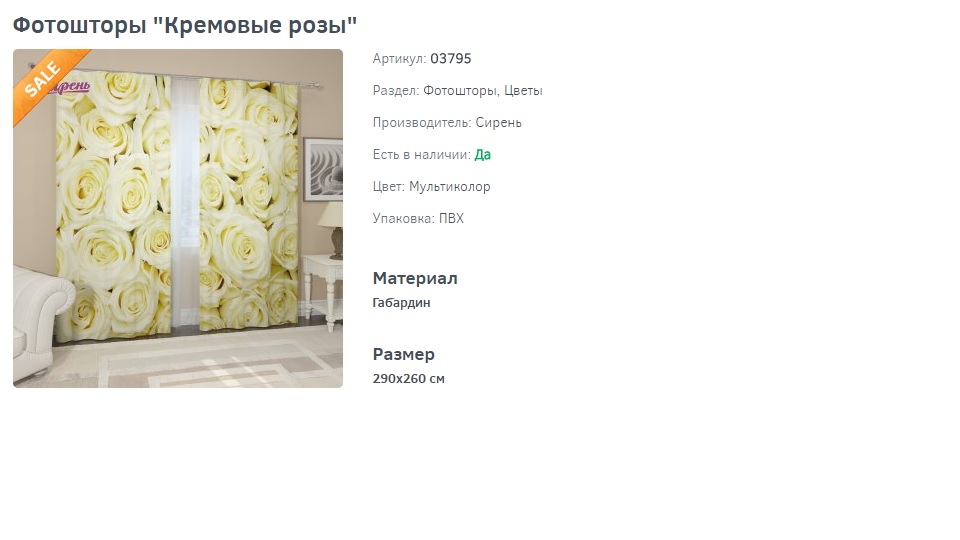Screen dimensions: 960x540
Task: Select the 290x260 см size option
Action: pyautogui.click(x=409, y=379)
